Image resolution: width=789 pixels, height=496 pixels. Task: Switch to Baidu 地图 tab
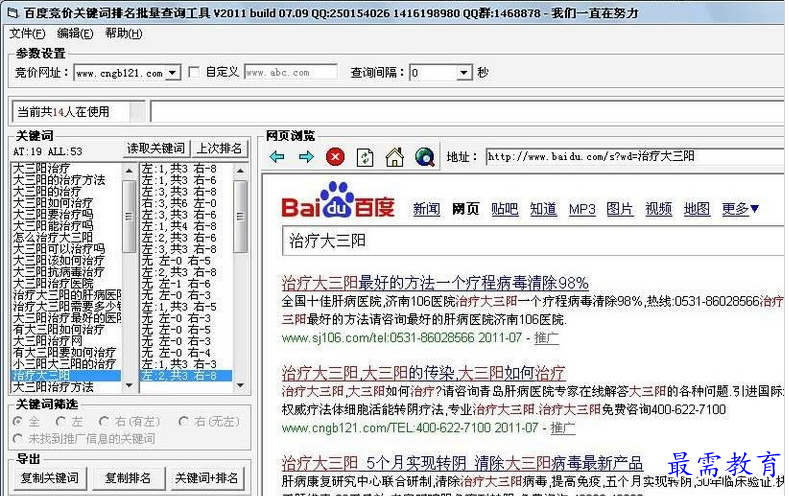[697, 209]
